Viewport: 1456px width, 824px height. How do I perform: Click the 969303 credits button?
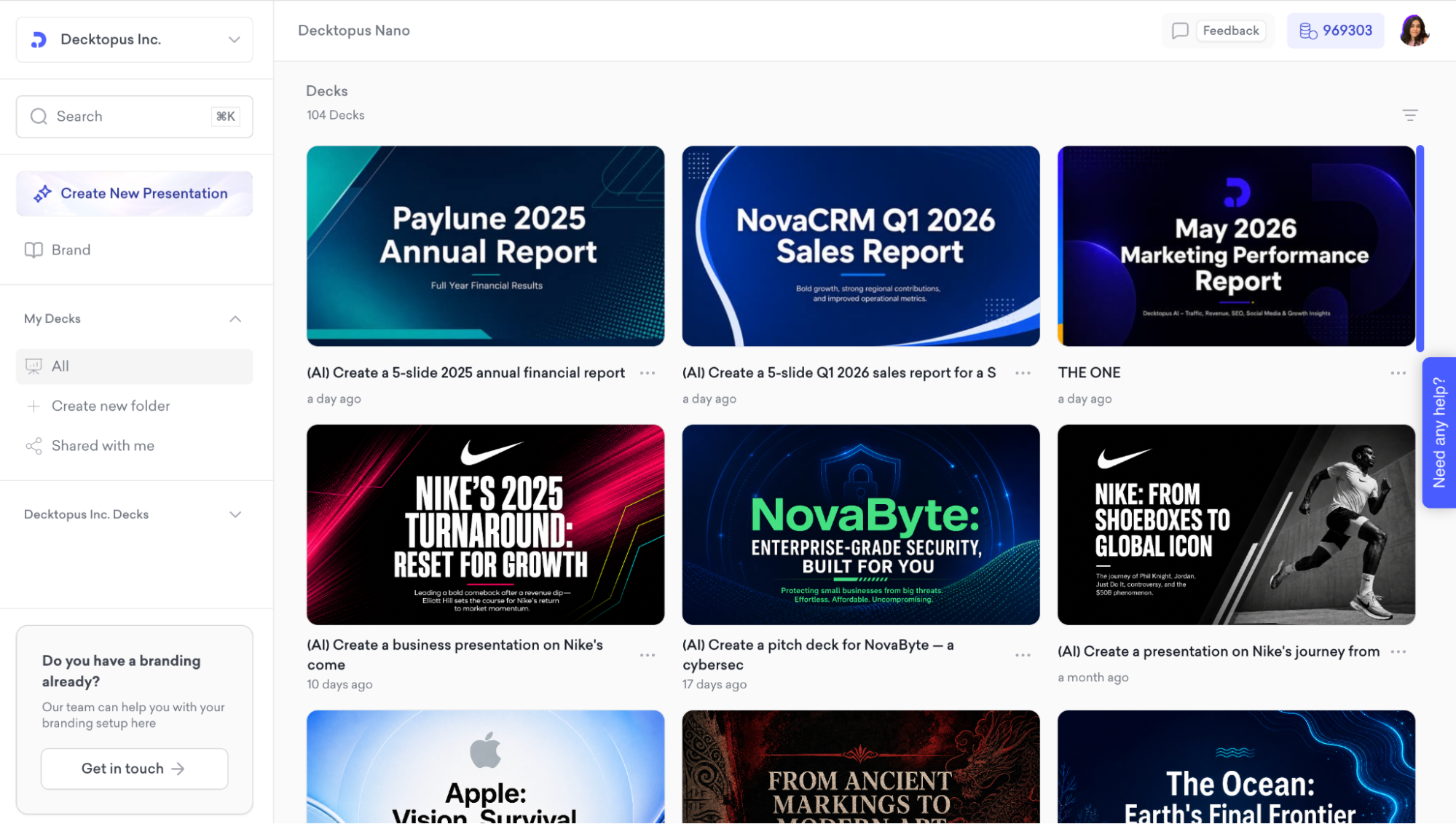tap(1335, 31)
